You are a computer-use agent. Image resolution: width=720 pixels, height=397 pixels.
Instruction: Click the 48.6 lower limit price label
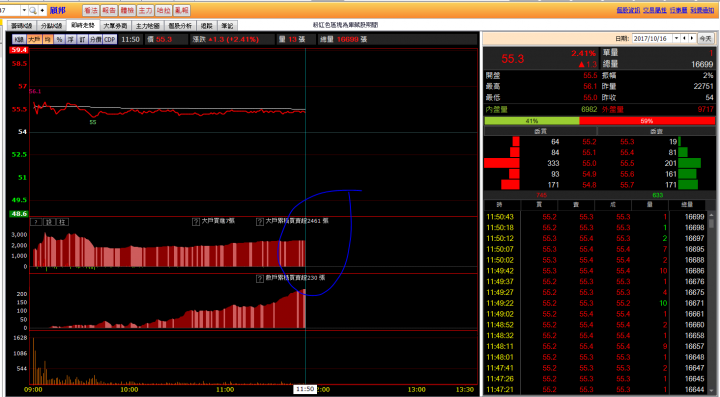[19, 214]
